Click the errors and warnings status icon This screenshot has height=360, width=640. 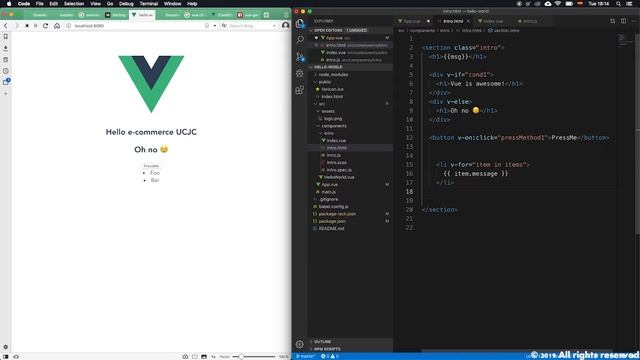[x=330, y=356]
